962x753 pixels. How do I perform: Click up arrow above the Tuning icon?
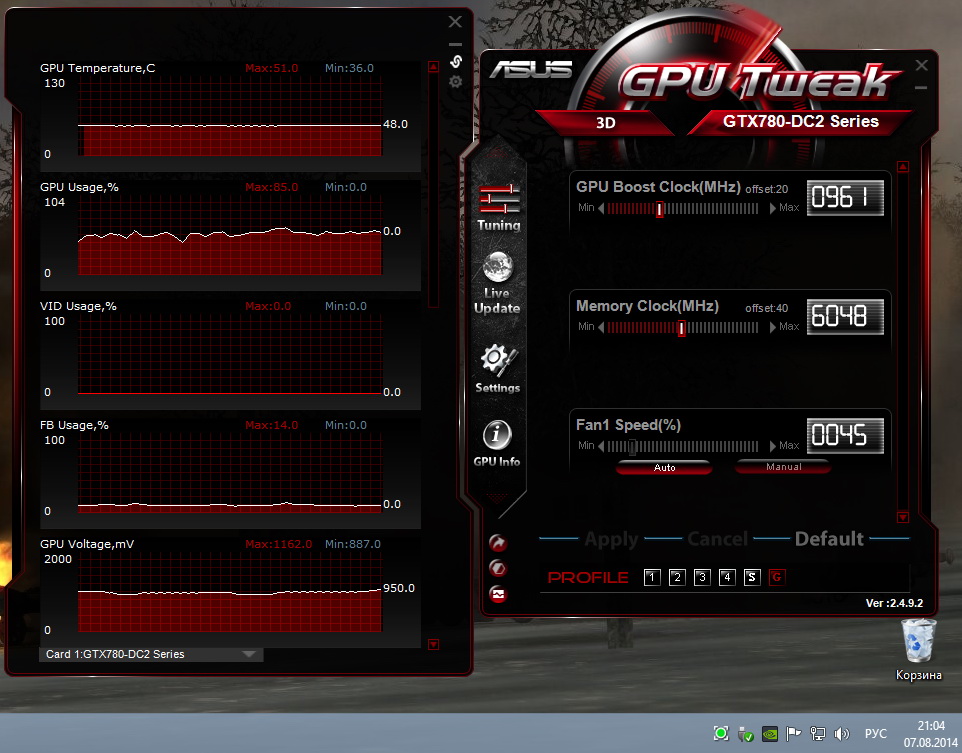click(498, 152)
